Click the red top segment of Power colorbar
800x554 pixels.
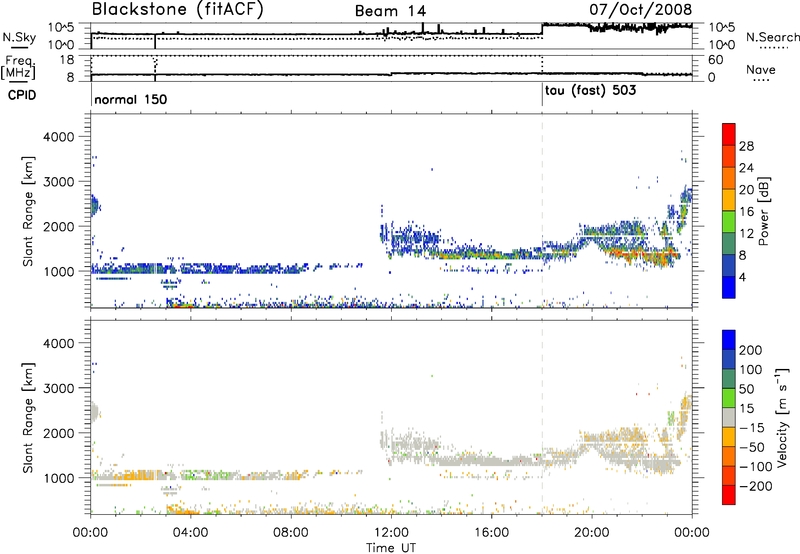[729, 134]
